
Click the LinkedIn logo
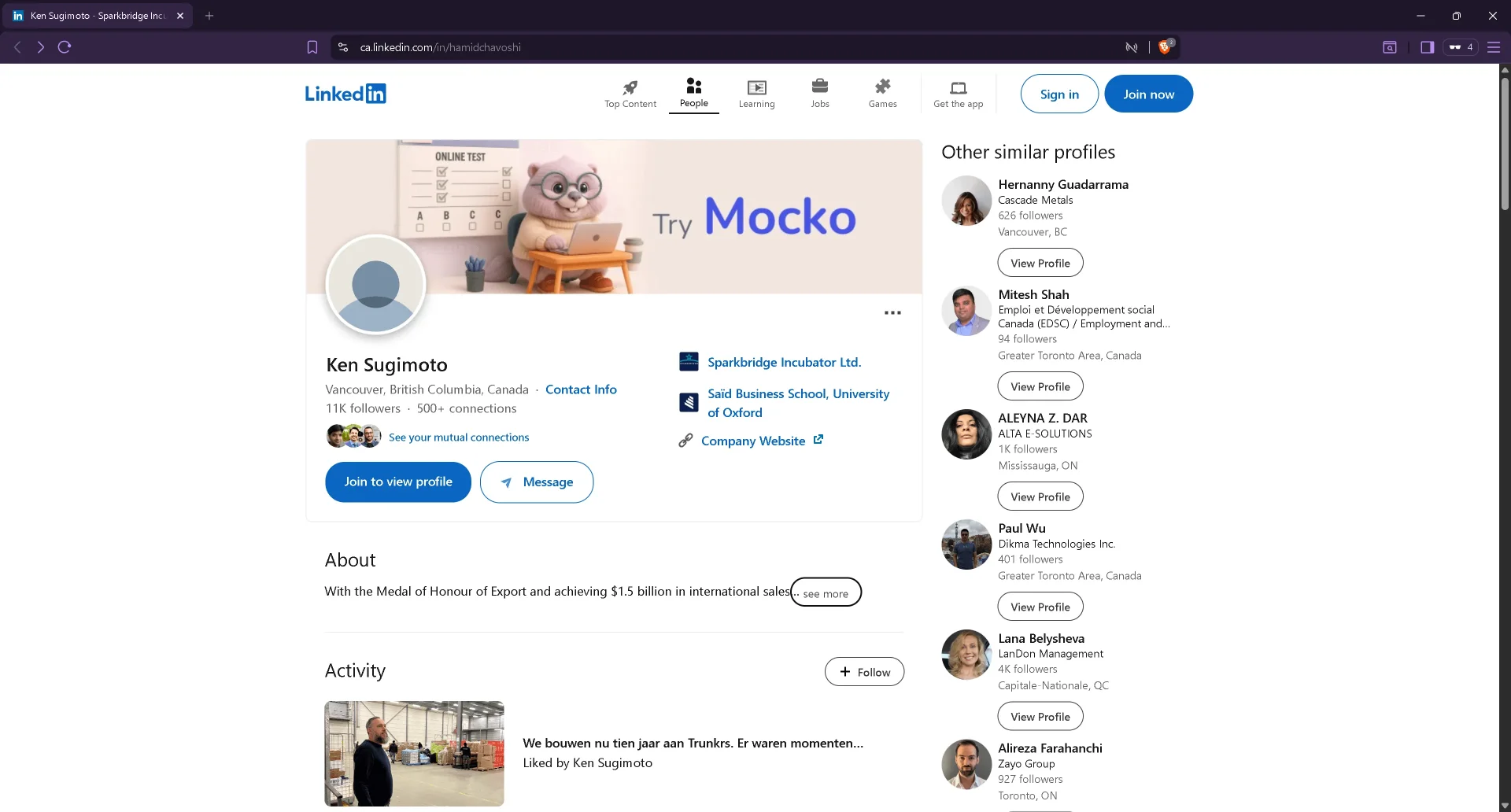pyautogui.click(x=345, y=94)
